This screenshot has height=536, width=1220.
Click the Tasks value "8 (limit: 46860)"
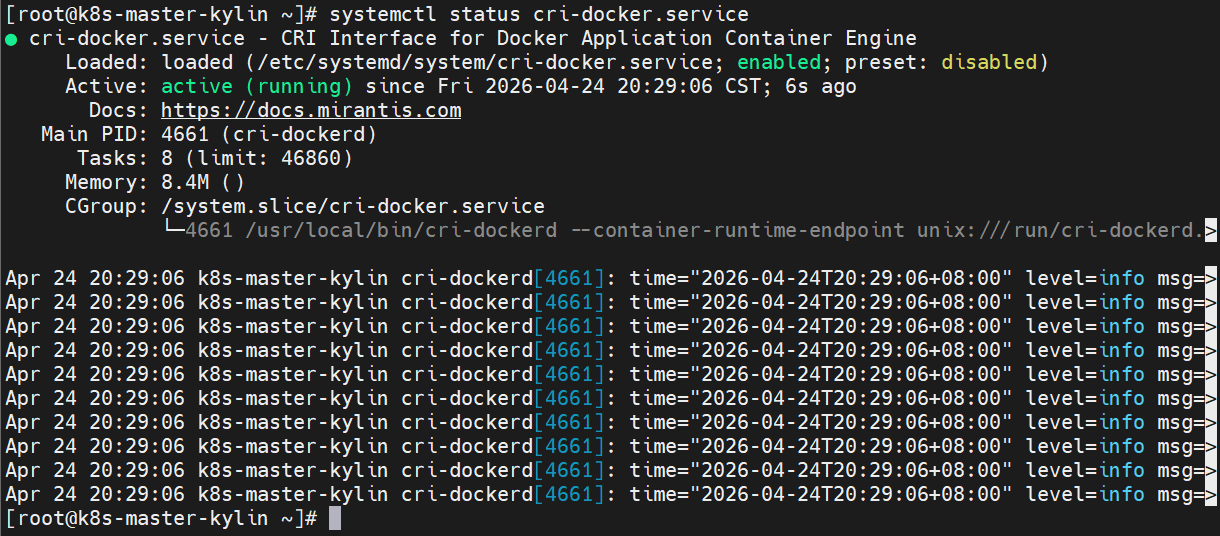[x=257, y=158]
